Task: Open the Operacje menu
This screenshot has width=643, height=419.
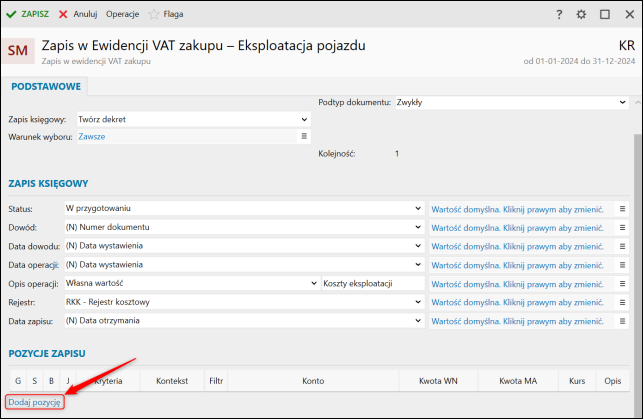Action: 123,14
